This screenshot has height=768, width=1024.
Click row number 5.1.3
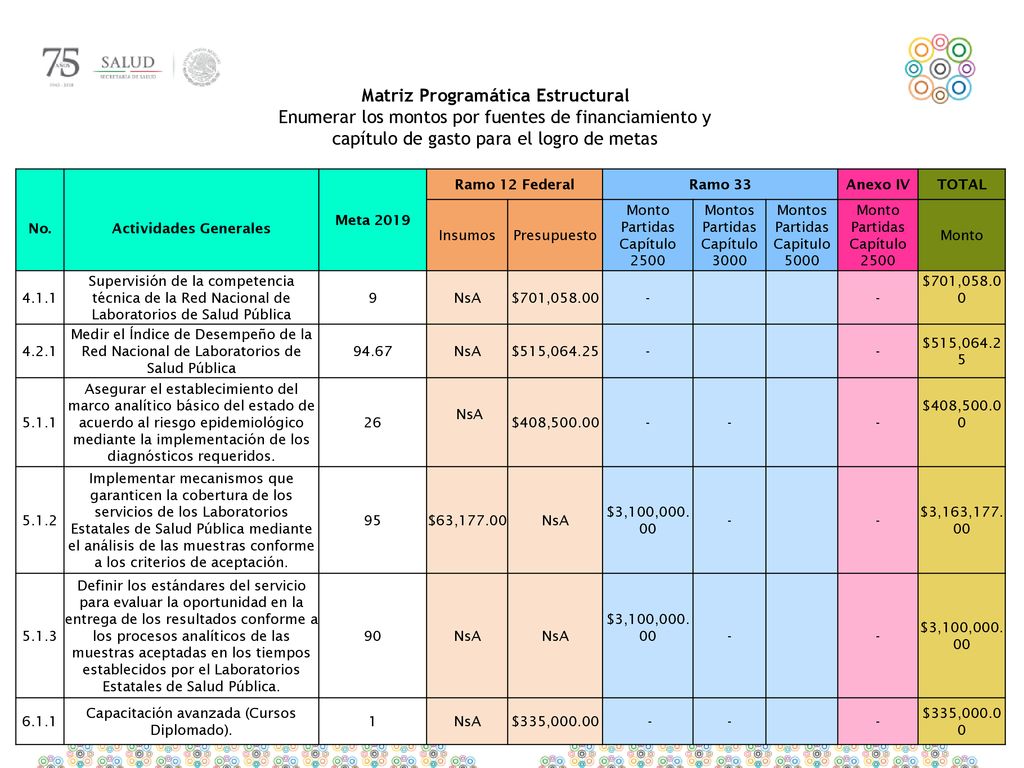click(39, 636)
